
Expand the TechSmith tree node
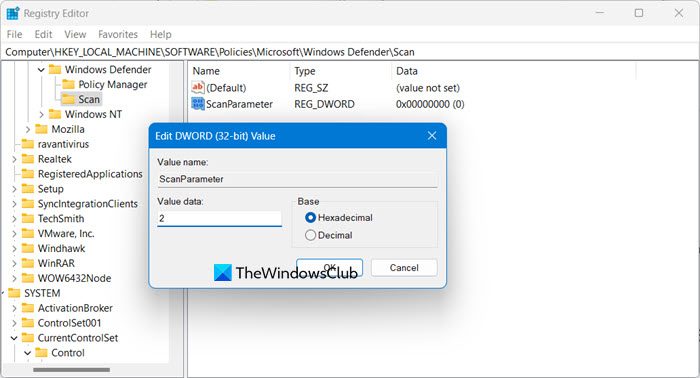[14, 219]
